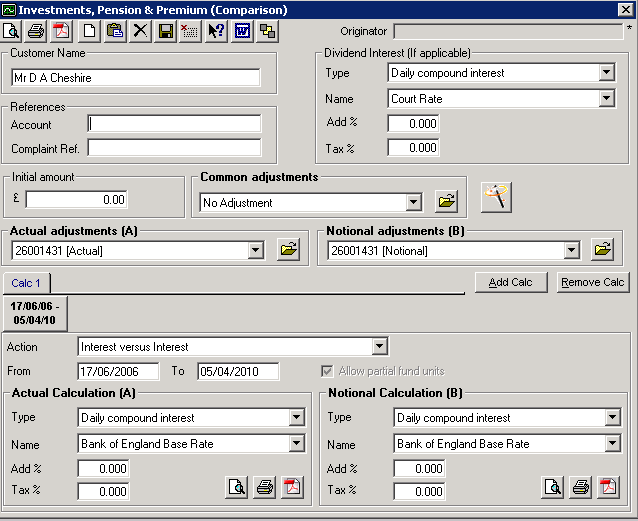
Task: Expand the Dividend Interest Type dropdown
Action: tap(606, 72)
